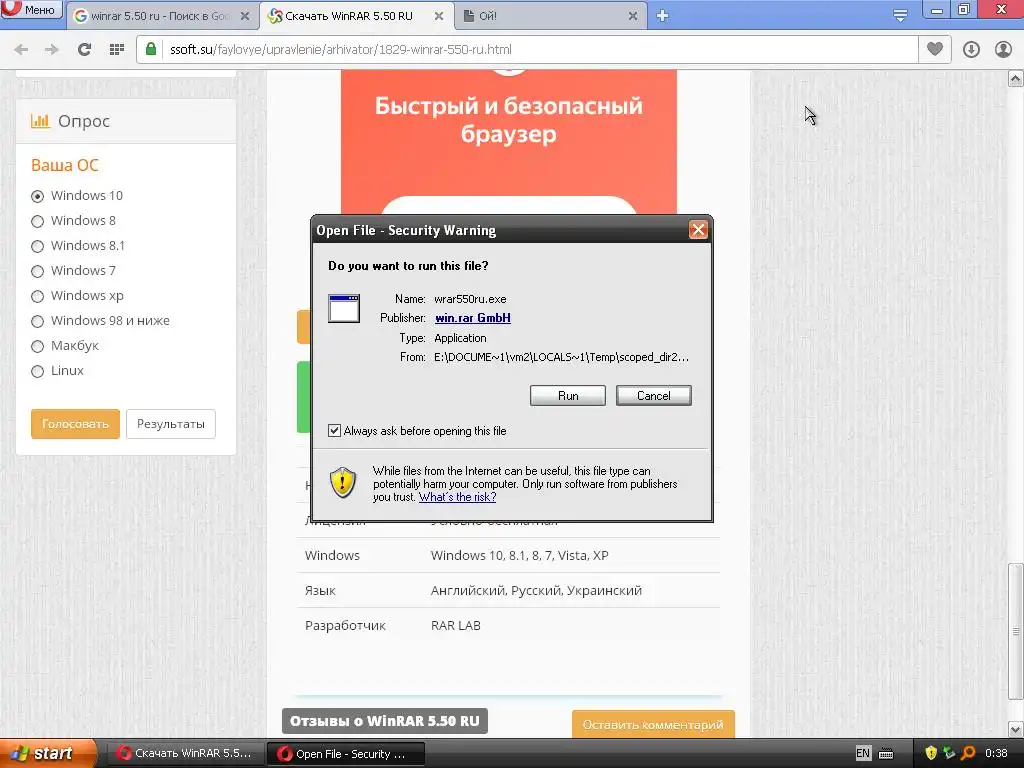This screenshot has height=768, width=1024.
Task: Open a new tab with plus icon
Action: pos(662,16)
